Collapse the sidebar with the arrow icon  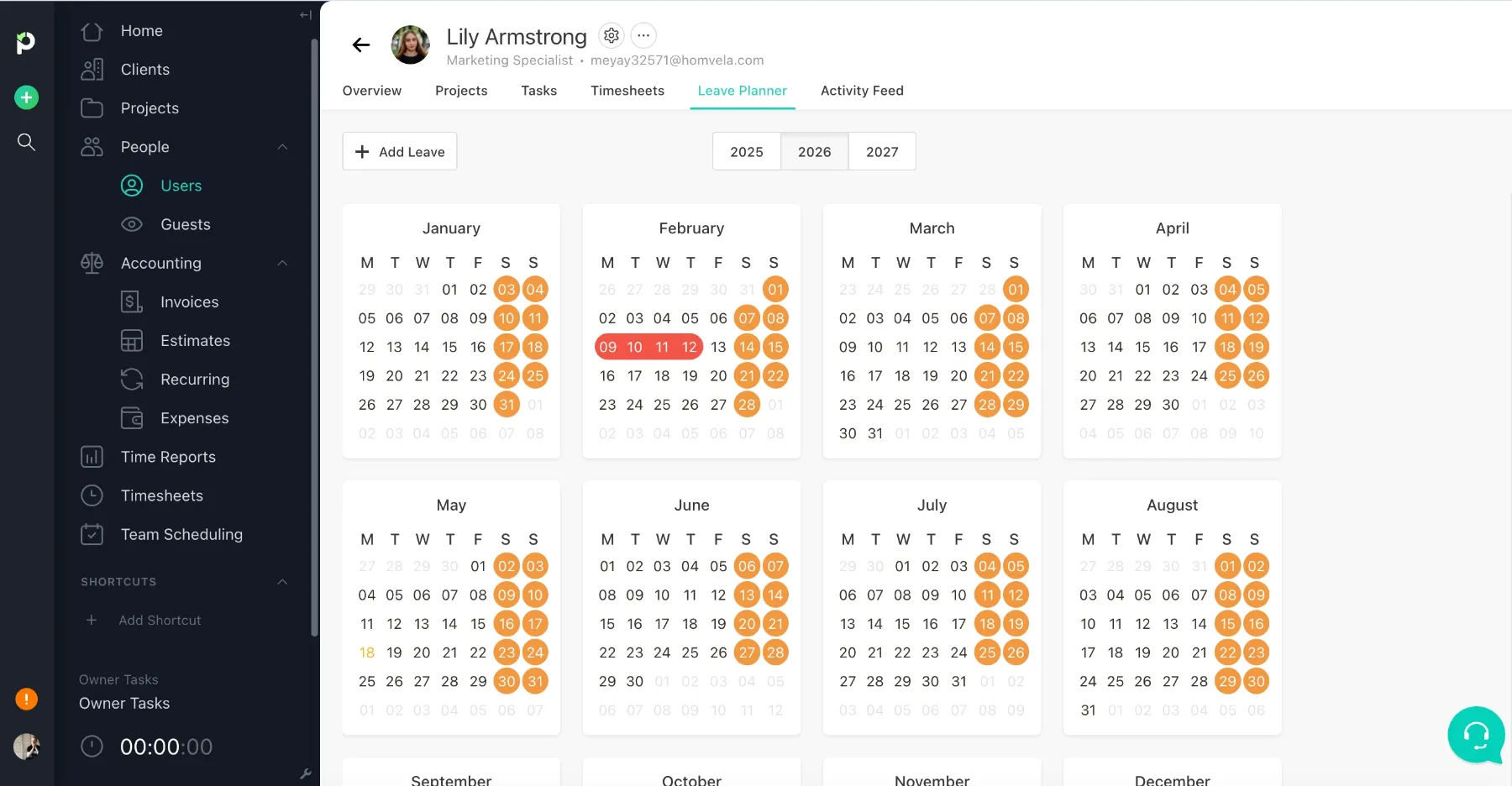click(305, 14)
